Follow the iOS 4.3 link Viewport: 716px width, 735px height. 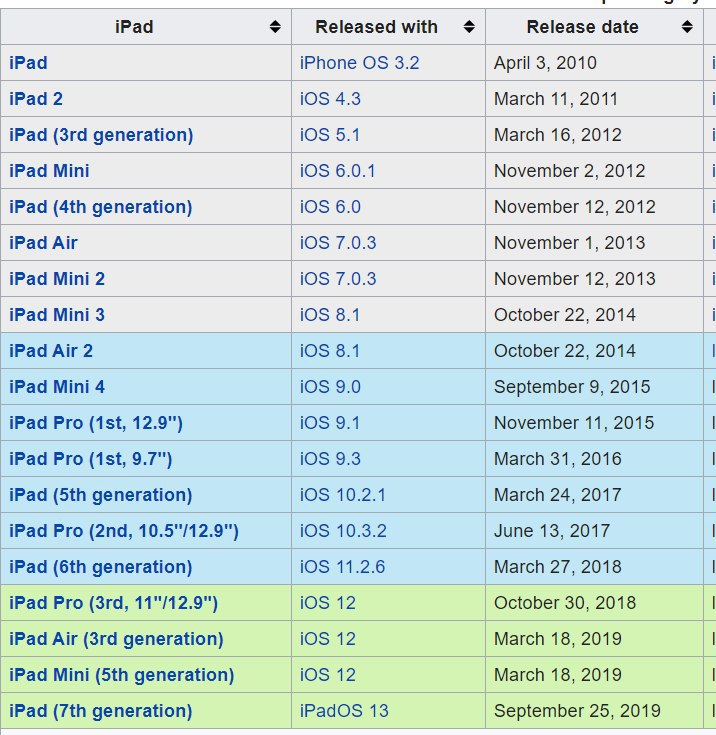330,99
